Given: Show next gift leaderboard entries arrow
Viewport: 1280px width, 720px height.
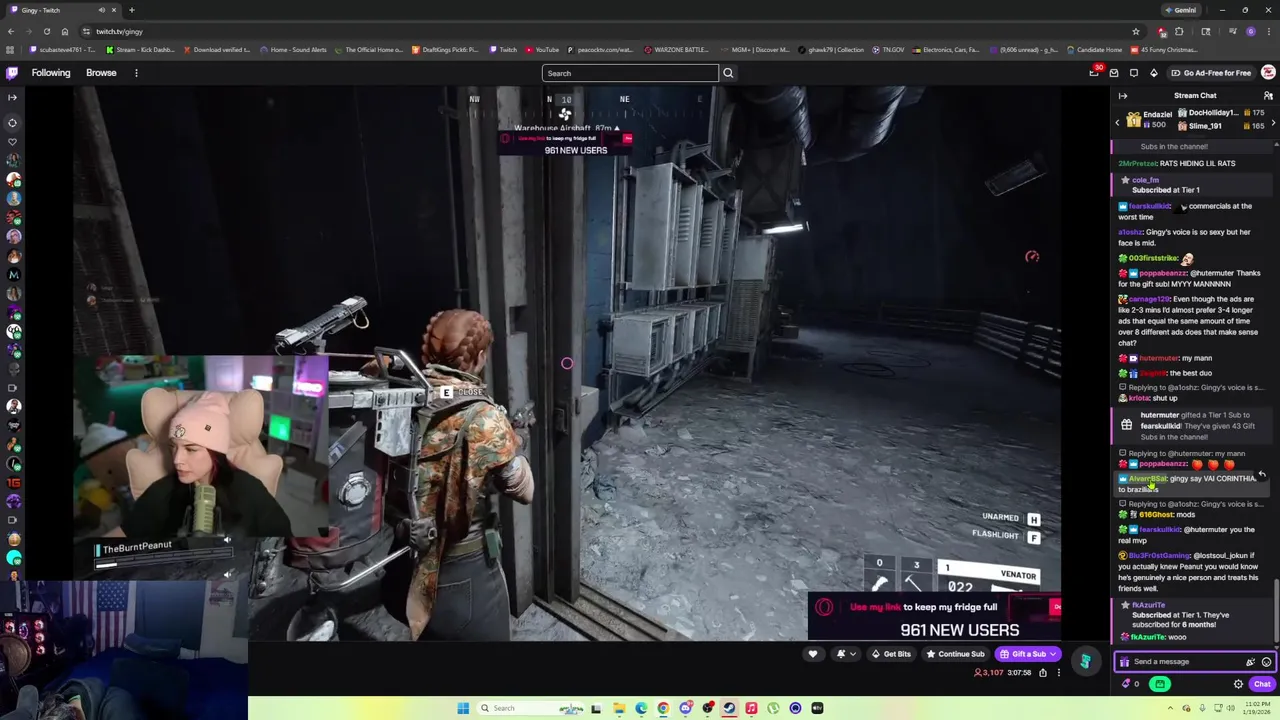Looking at the screenshot, I should 1272,122.
